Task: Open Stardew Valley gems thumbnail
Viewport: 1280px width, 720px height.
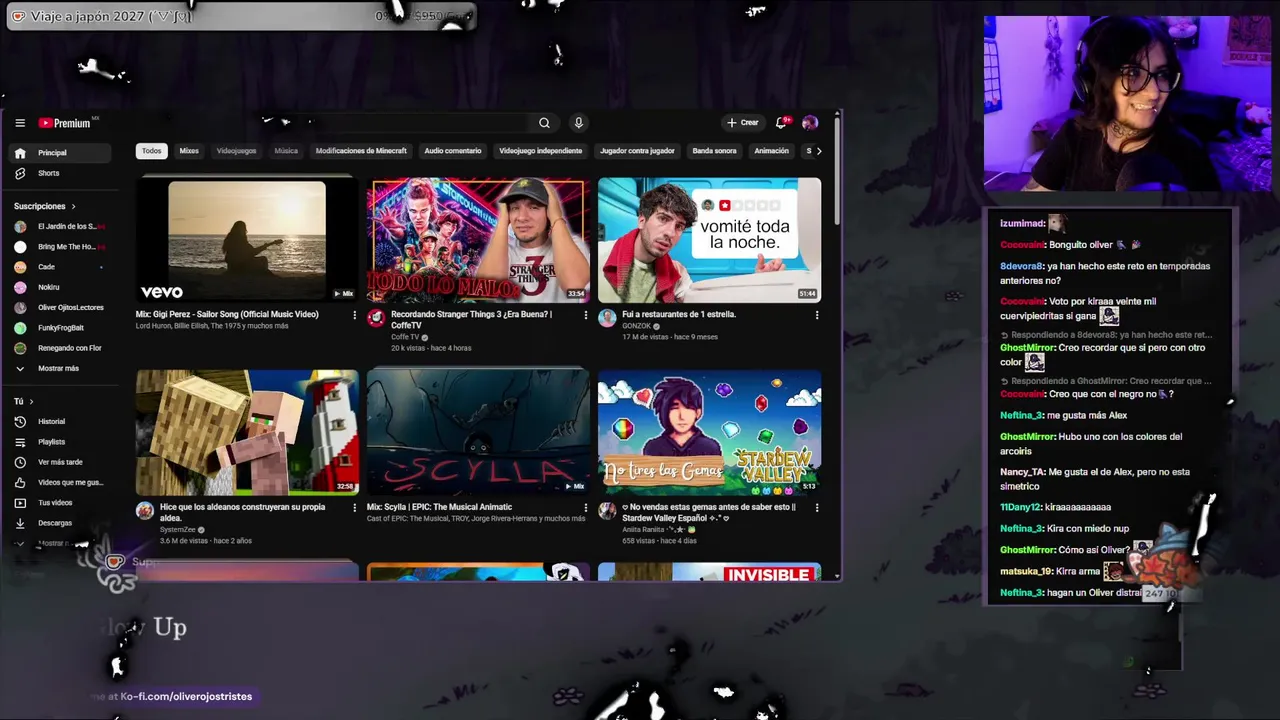Action: (709, 433)
